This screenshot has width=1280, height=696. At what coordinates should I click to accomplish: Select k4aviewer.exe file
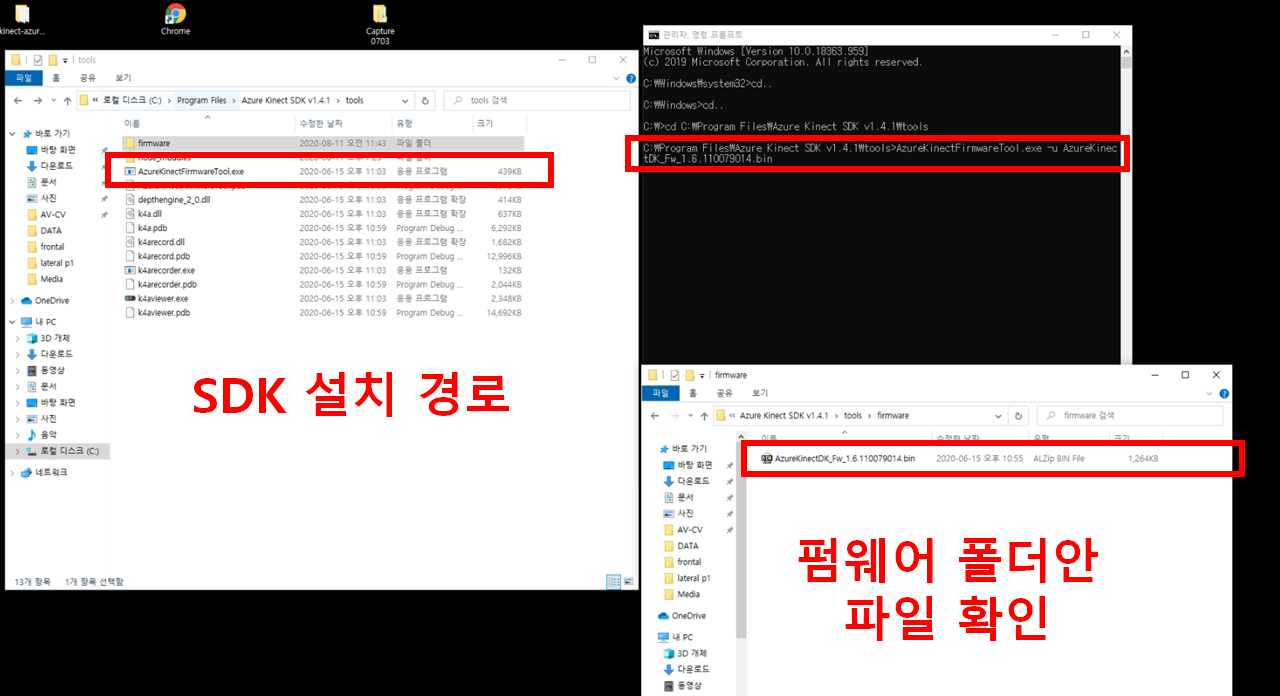[x=322, y=298]
